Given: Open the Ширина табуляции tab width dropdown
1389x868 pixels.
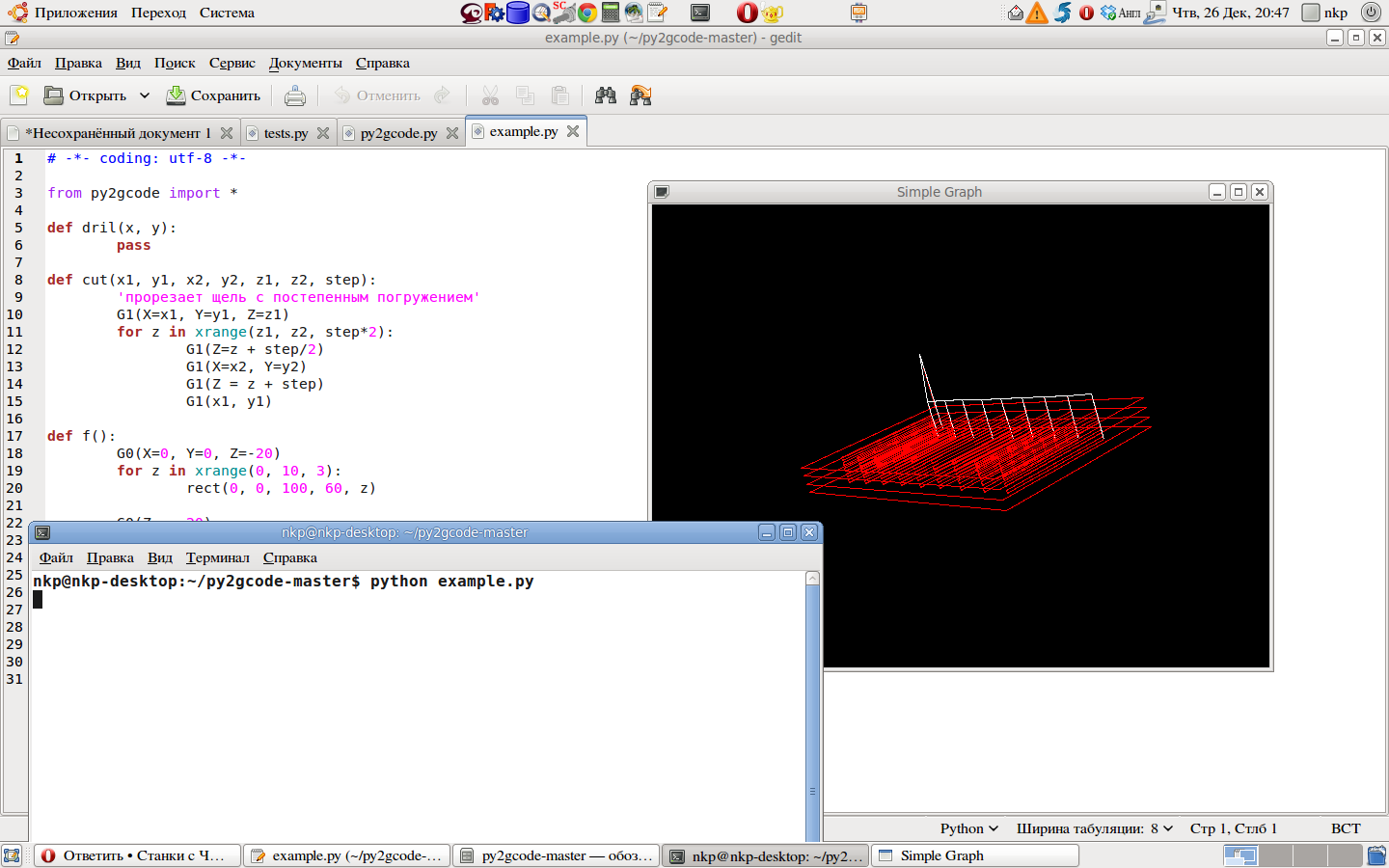Looking at the screenshot, I should click(1094, 828).
